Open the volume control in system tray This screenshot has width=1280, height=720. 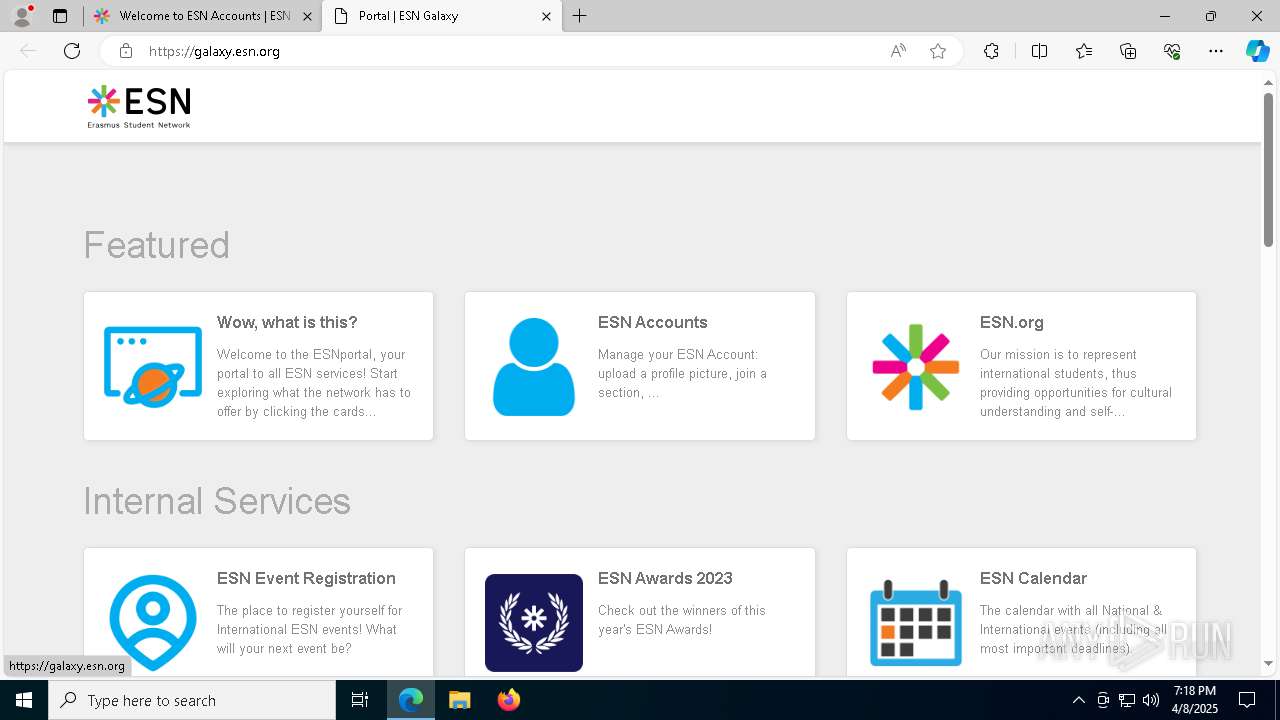click(x=1151, y=700)
